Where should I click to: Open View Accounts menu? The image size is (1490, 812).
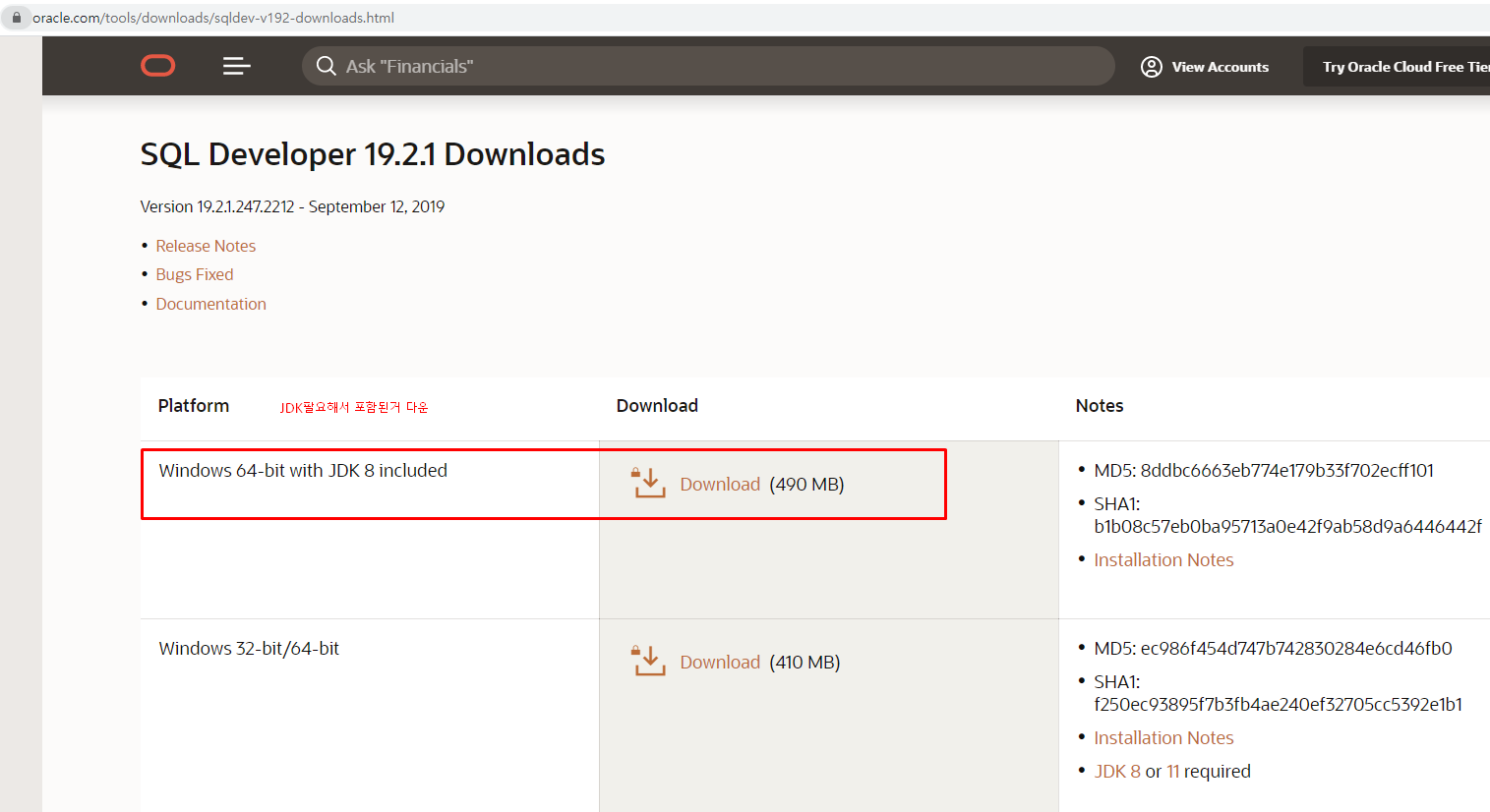[1205, 67]
